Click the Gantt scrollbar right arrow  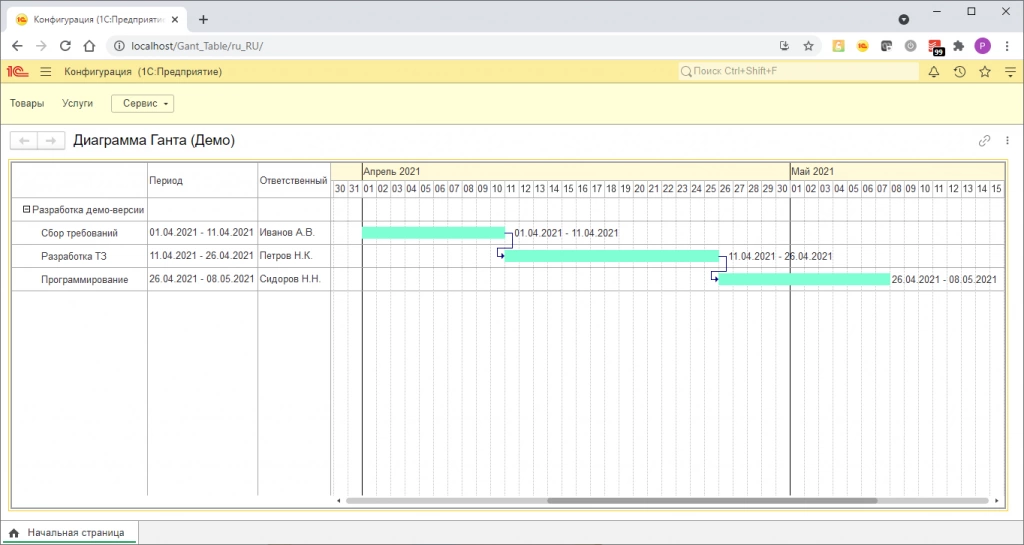click(997, 501)
